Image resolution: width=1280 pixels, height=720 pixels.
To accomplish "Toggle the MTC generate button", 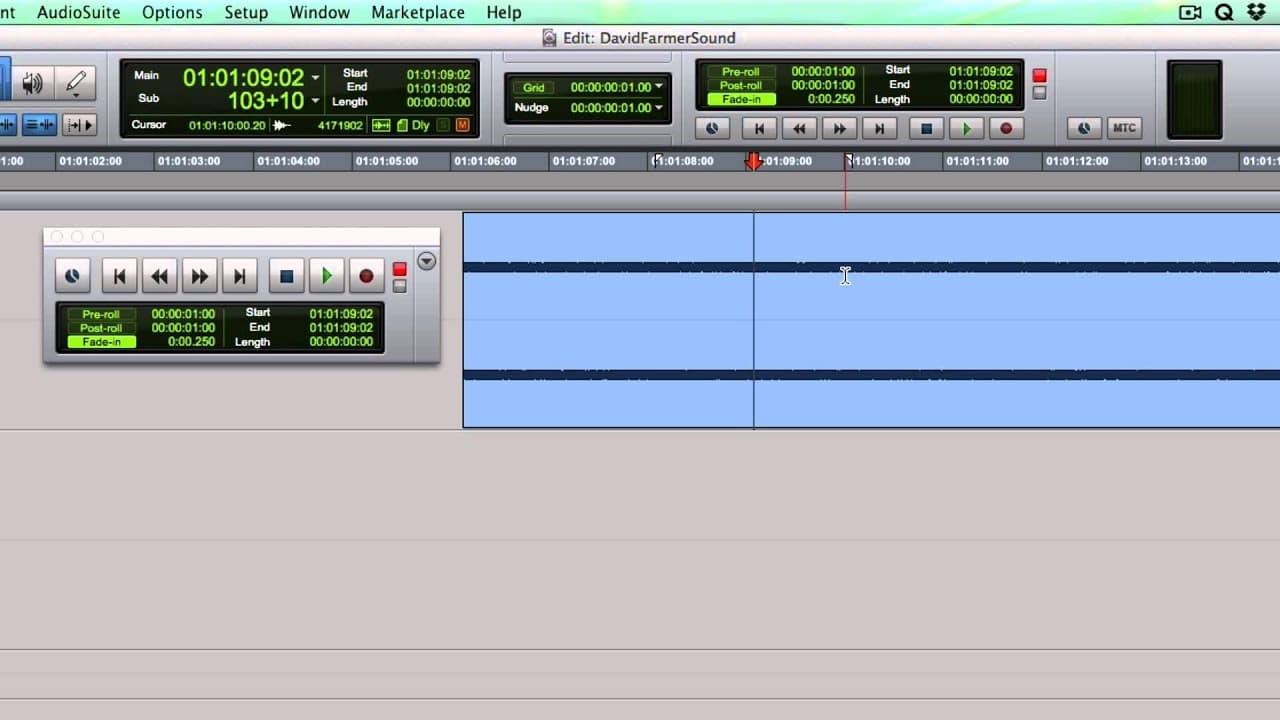I will point(1124,128).
